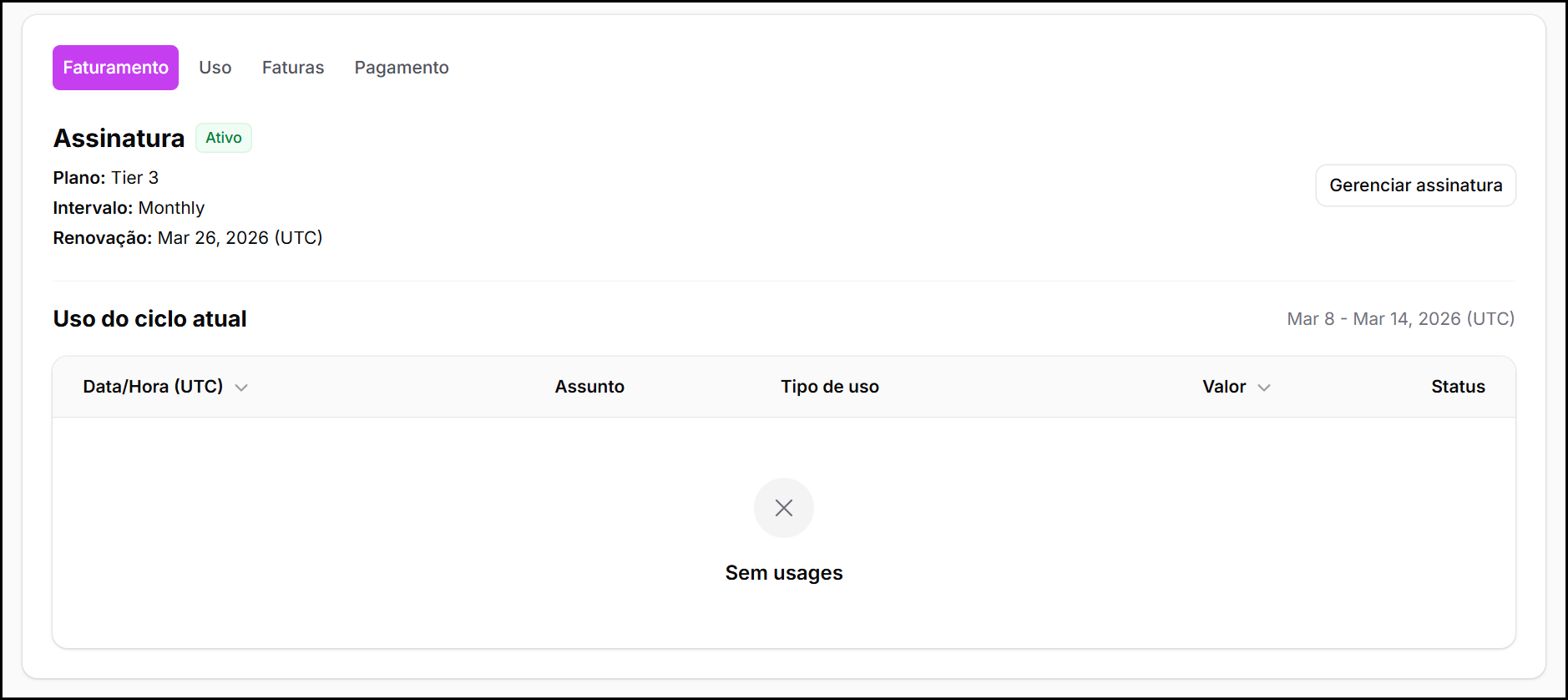Viewport: 1568px width, 700px height.
Task: Expand the chevron next to Valor
Action: (x=1263, y=388)
